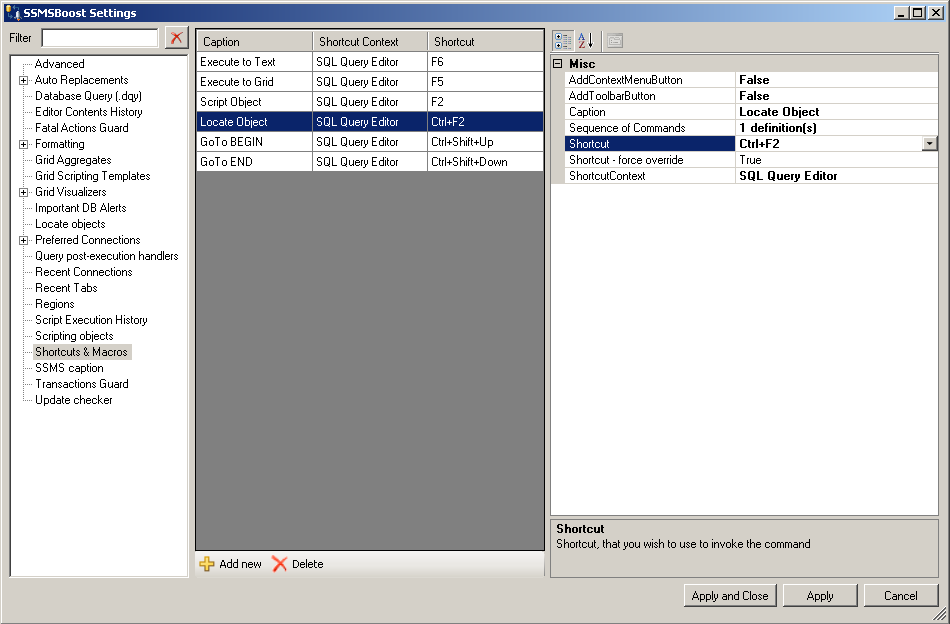Expand the Preferred Connections node
This screenshot has height=624, width=950.
tap(23, 240)
